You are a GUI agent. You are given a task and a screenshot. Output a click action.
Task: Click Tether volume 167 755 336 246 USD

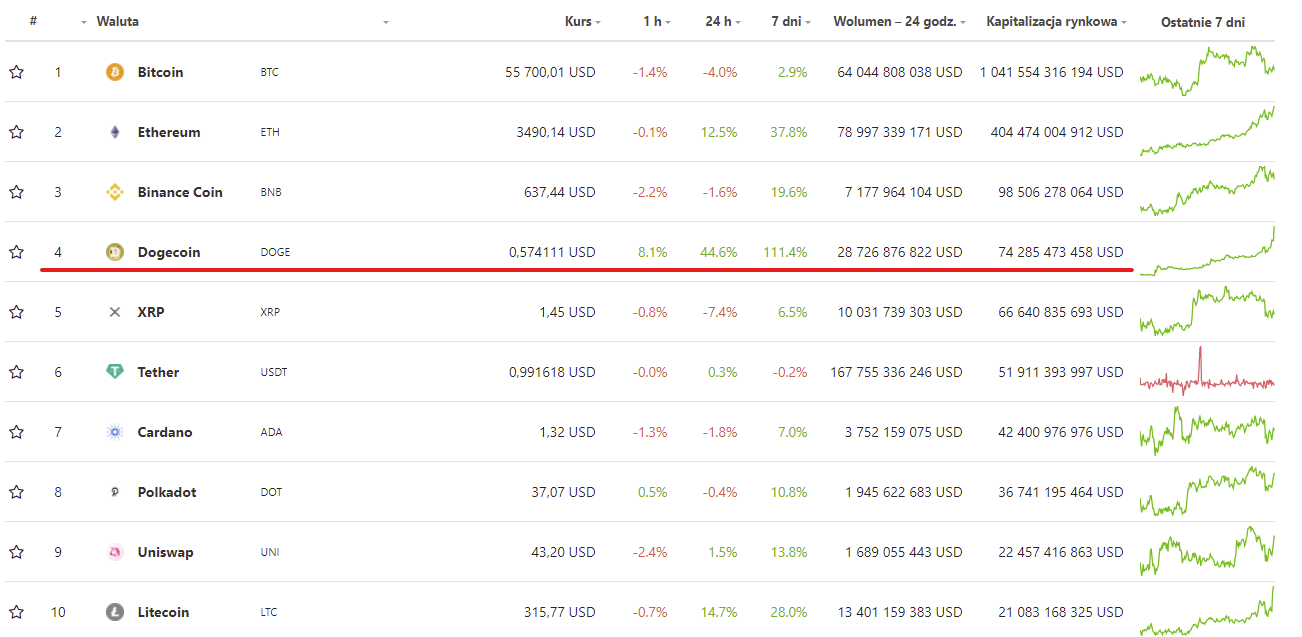tap(896, 372)
